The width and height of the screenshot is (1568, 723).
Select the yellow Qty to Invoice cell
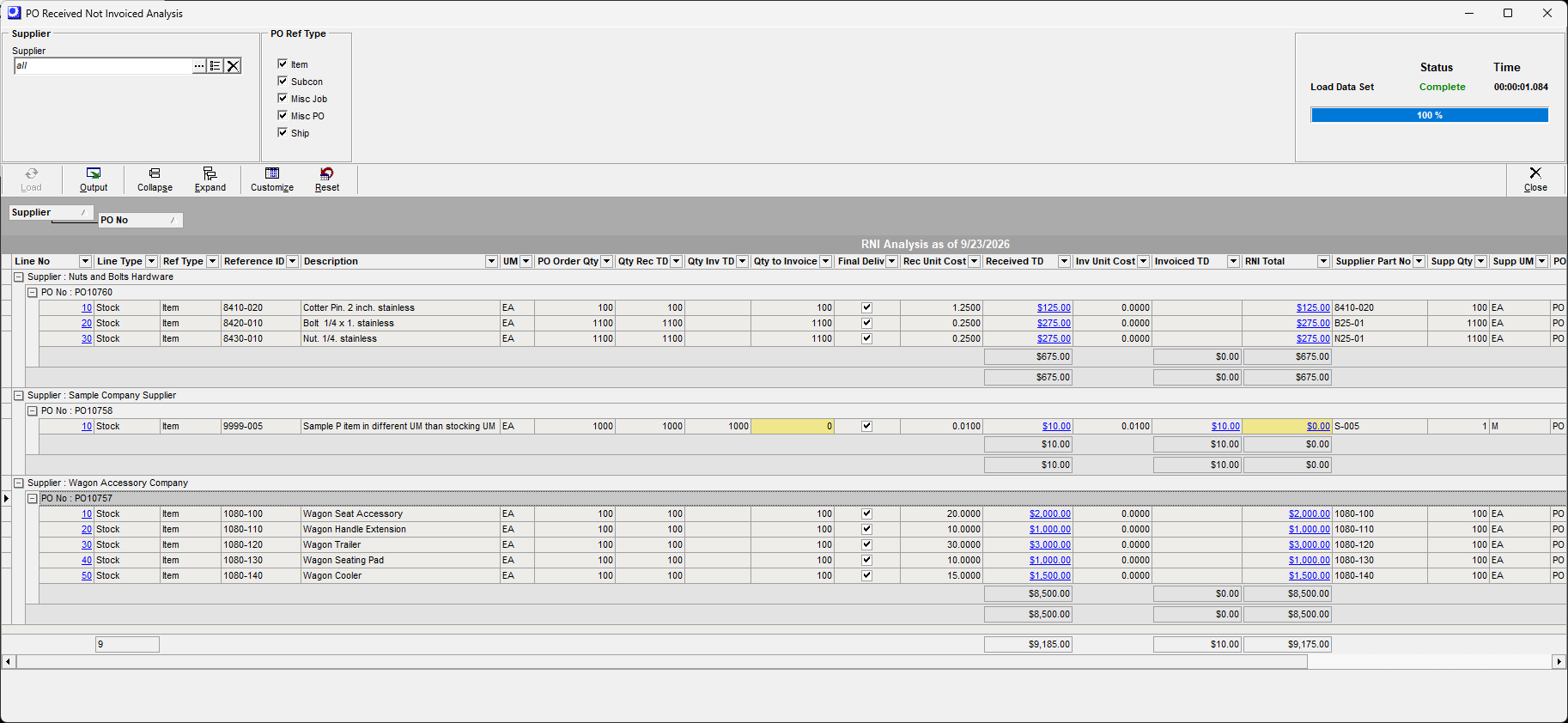pos(793,426)
